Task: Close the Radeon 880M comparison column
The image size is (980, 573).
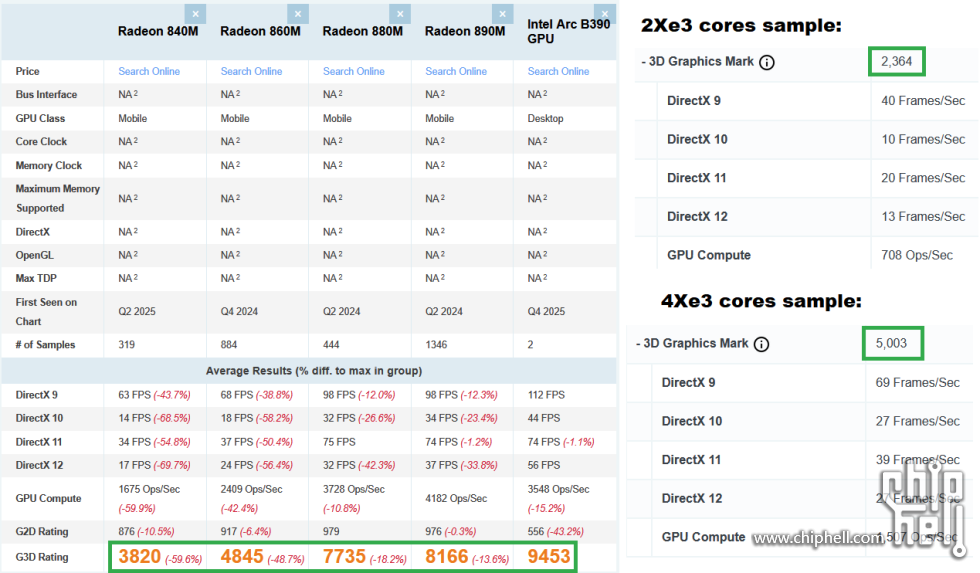Action: point(400,14)
